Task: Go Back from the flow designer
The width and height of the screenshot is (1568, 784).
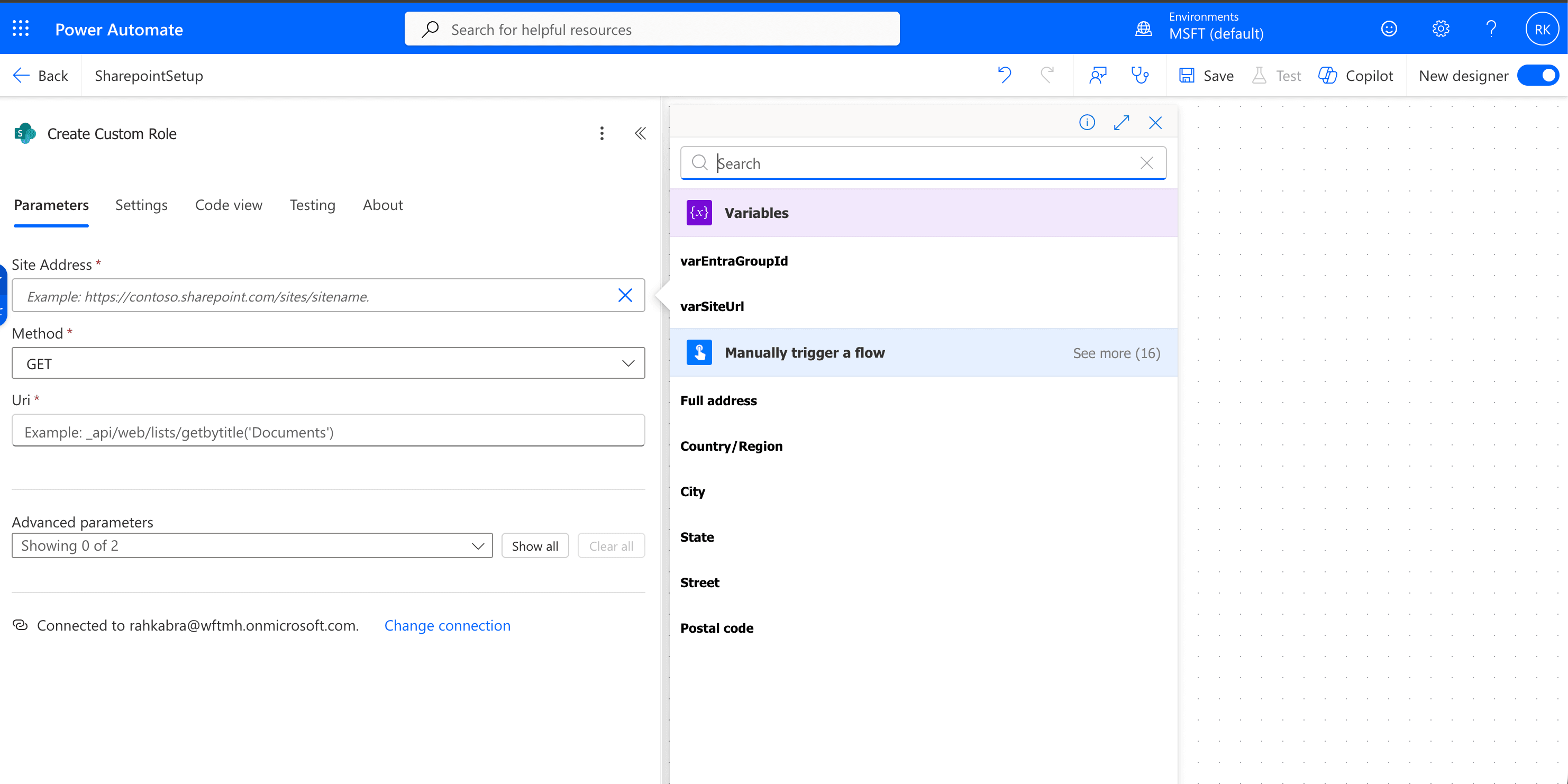Action: 40,76
